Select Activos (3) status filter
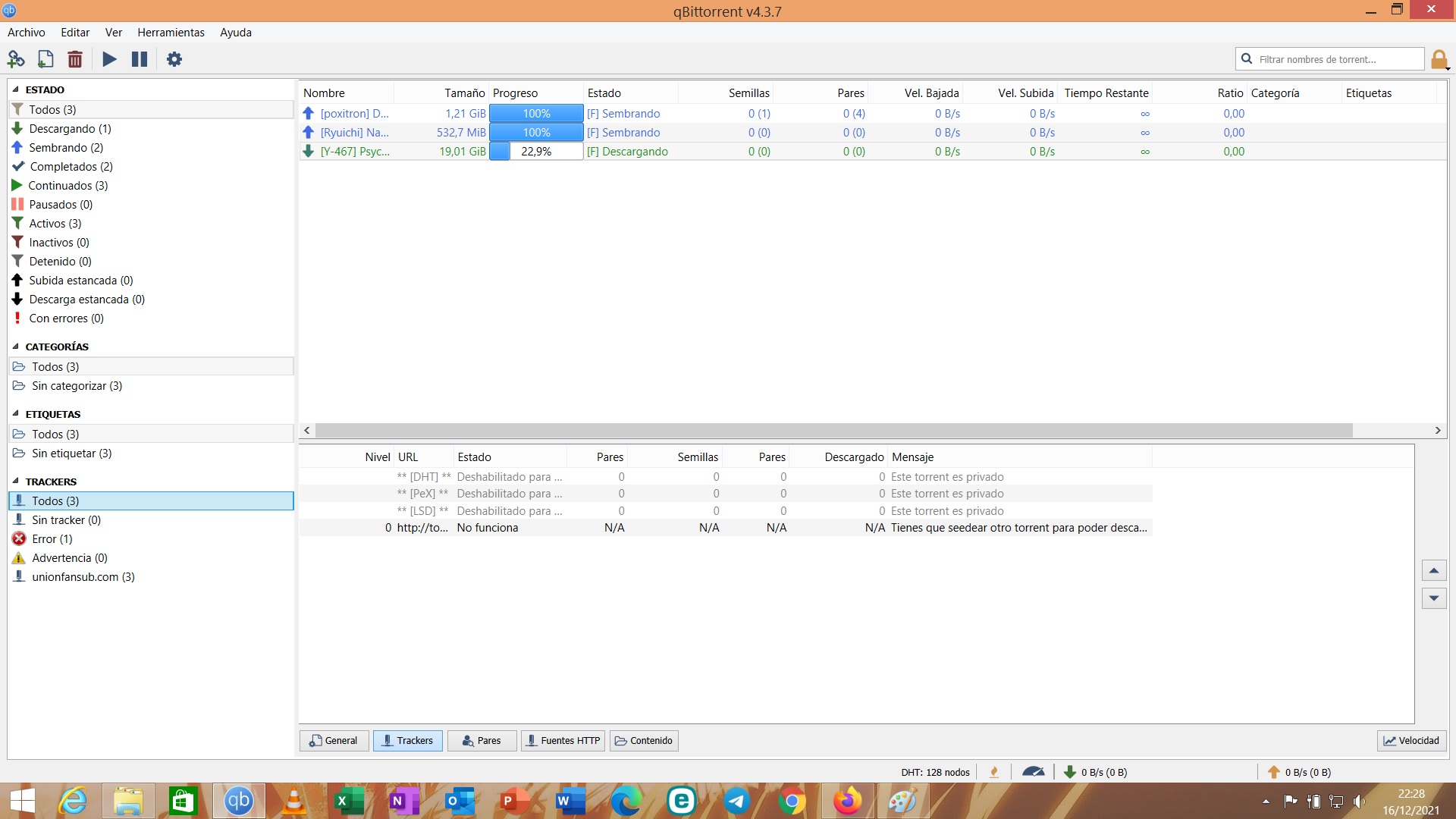The width and height of the screenshot is (1456, 819). (x=55, y=224)
